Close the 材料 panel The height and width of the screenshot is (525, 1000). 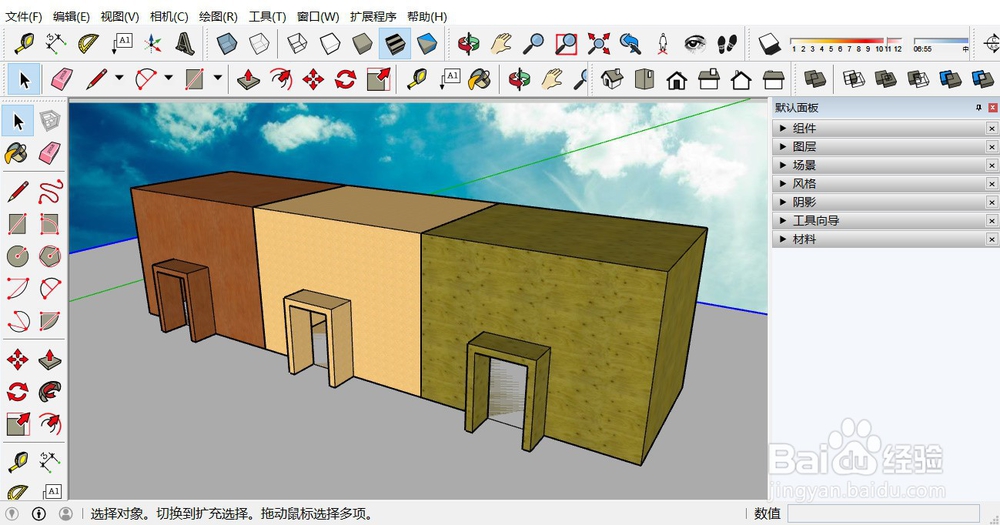[992, 239]
